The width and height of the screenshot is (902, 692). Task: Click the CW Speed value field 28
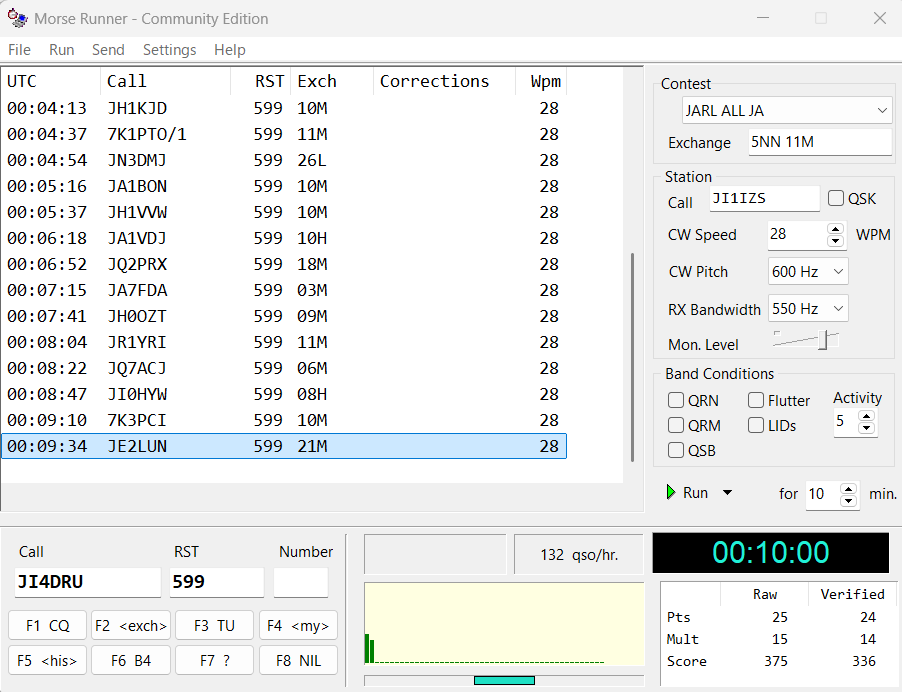797,235
